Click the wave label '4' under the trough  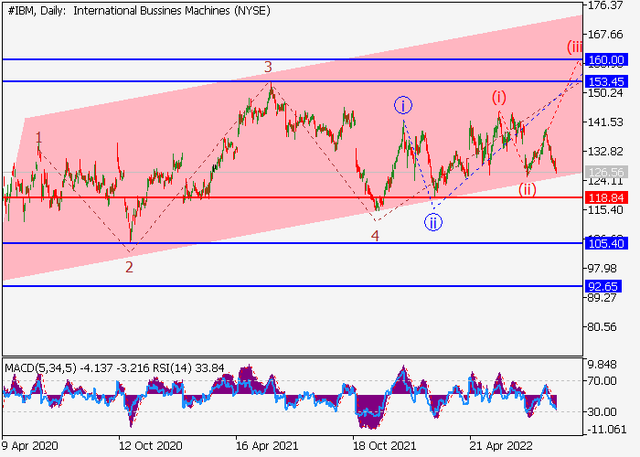(x=375, y=236)
